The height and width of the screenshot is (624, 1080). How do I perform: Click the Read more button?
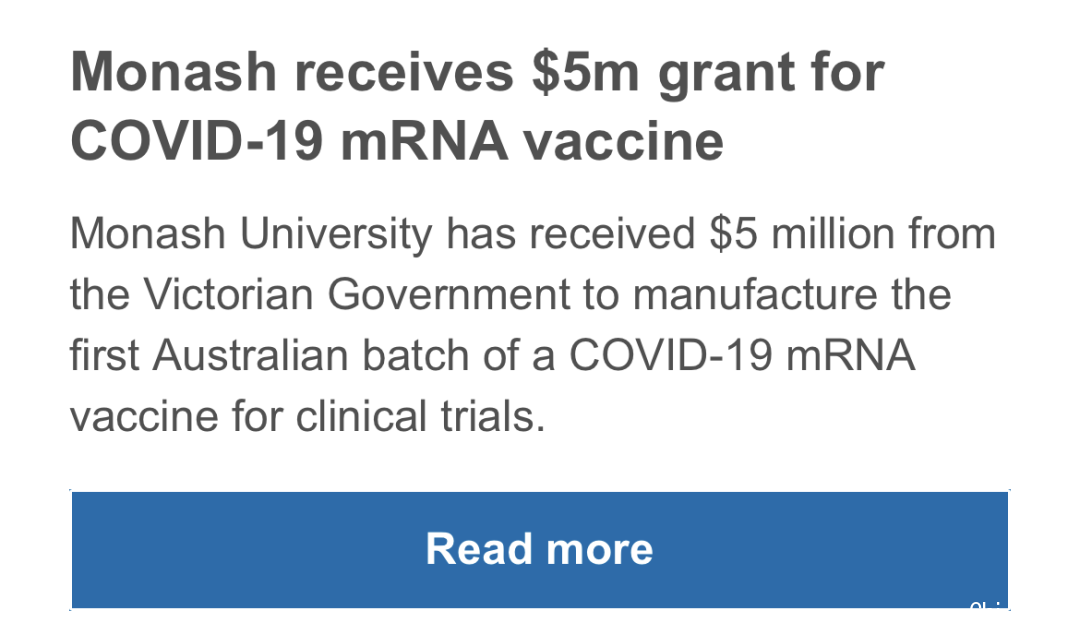pos(539,550)
